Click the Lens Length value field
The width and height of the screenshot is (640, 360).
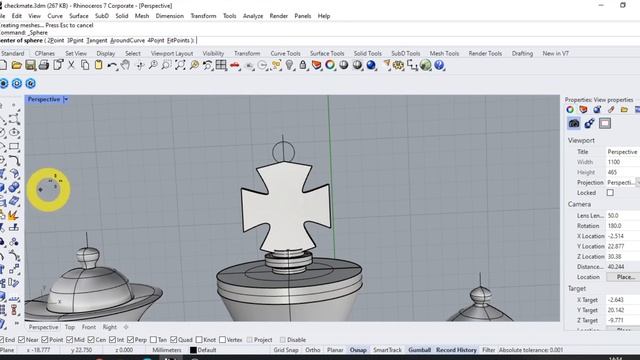click(x=623, y=216)
